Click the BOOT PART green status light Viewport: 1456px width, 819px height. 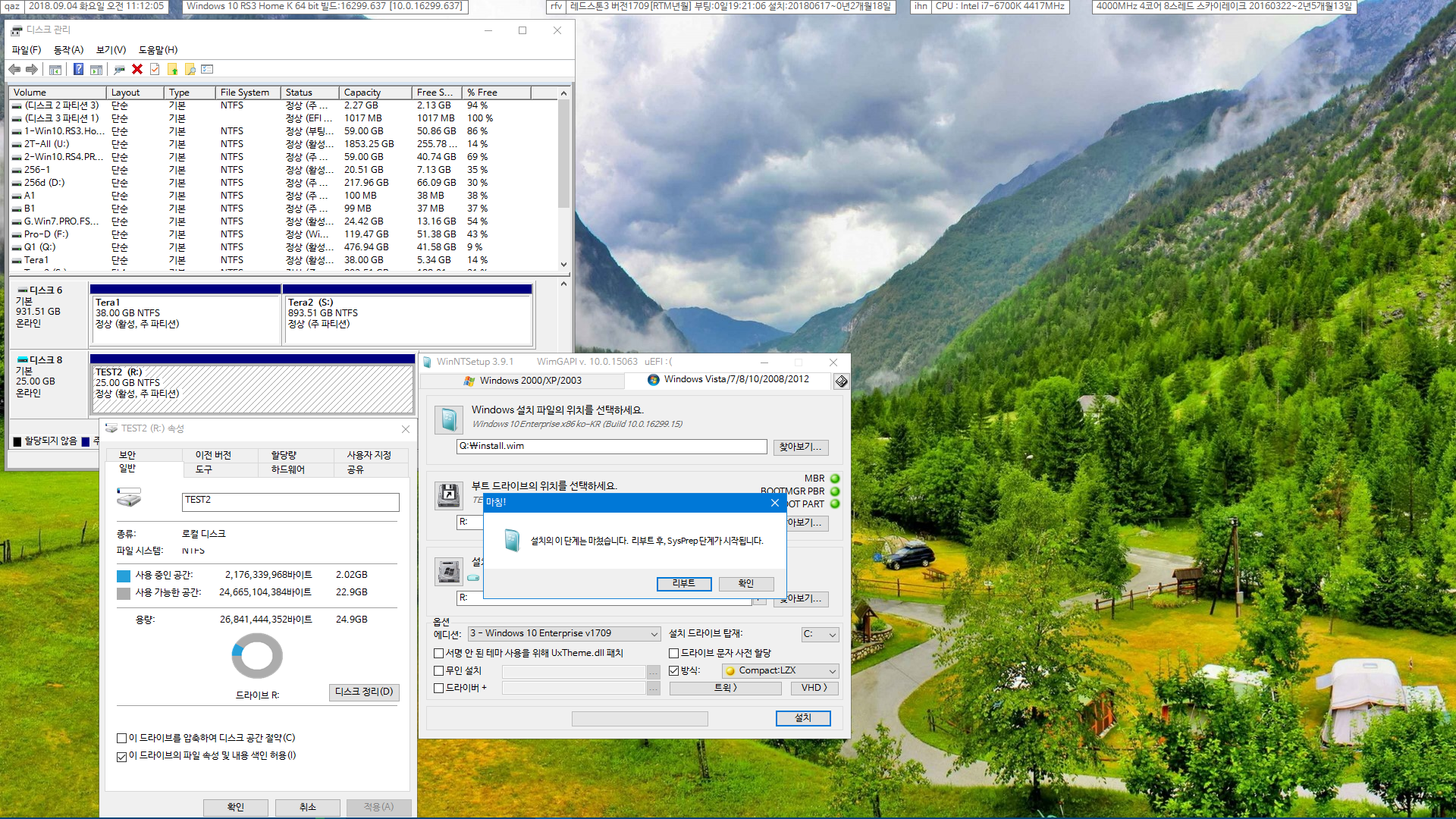(835, 504)
